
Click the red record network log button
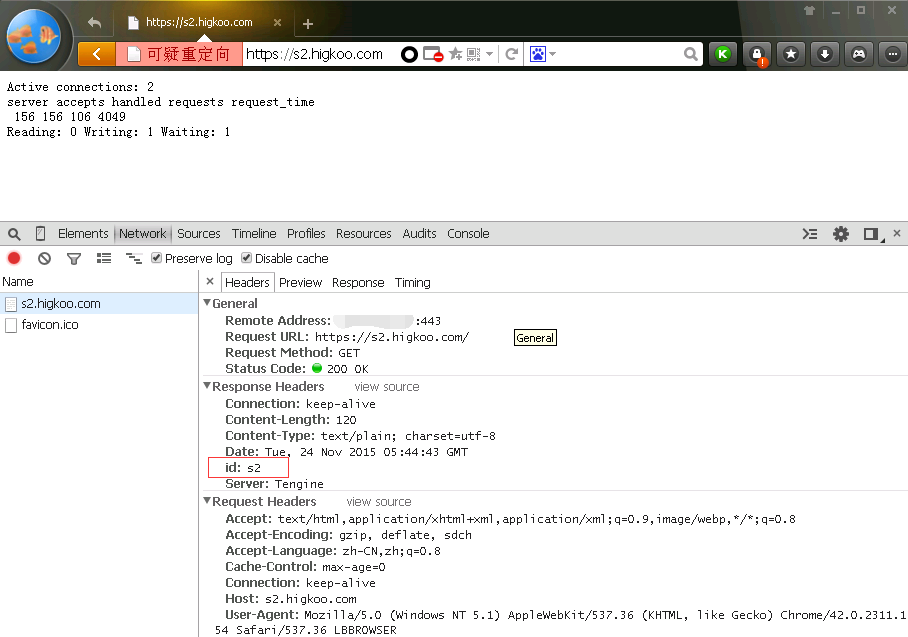point(14,258)
